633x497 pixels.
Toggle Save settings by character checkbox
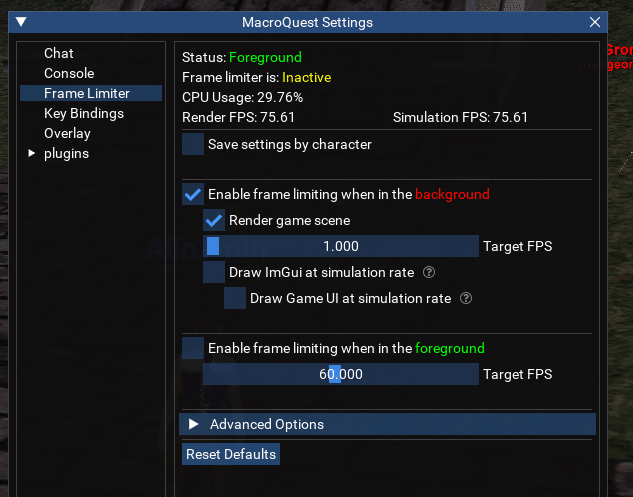coord(193,145)
